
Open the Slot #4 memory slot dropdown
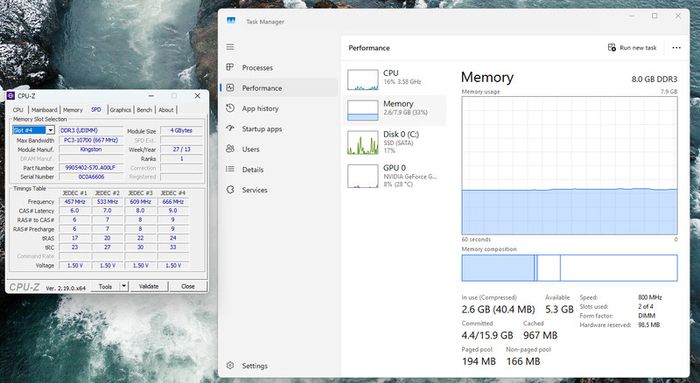click(x=50, y=130)
